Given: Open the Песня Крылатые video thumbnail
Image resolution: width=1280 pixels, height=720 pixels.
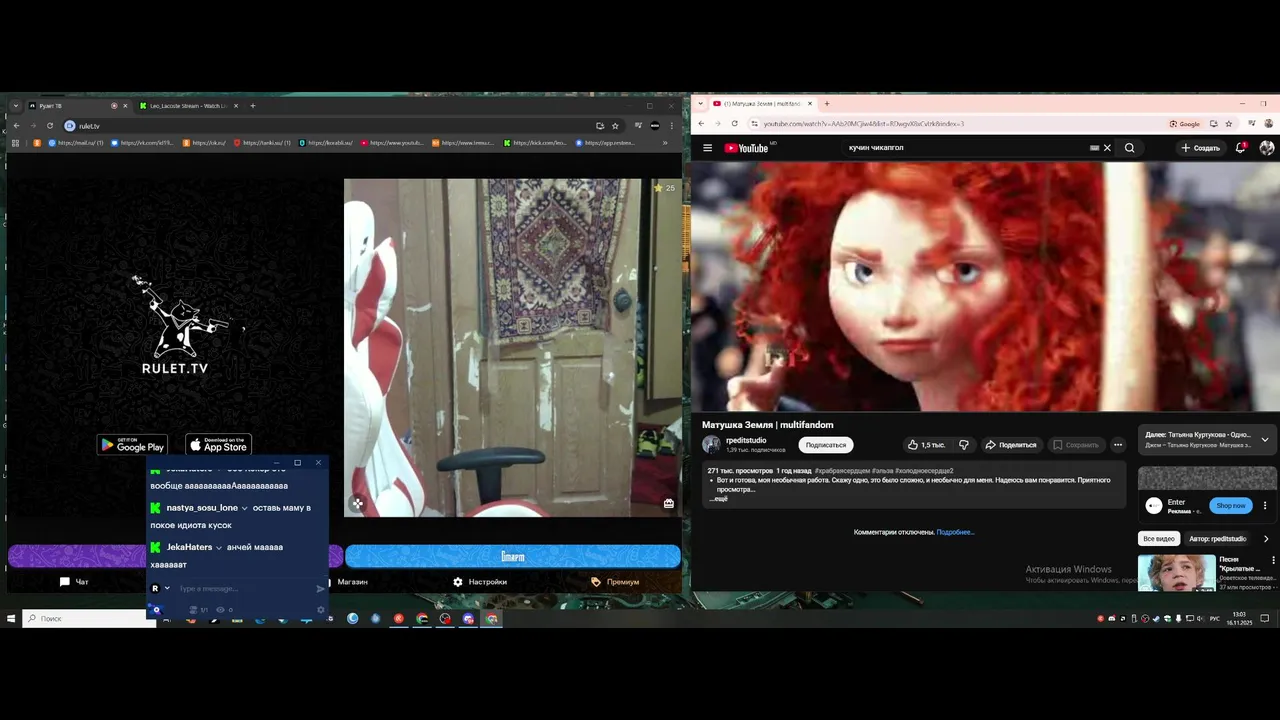Looking at the screenshot, I should click(1177, 573).
